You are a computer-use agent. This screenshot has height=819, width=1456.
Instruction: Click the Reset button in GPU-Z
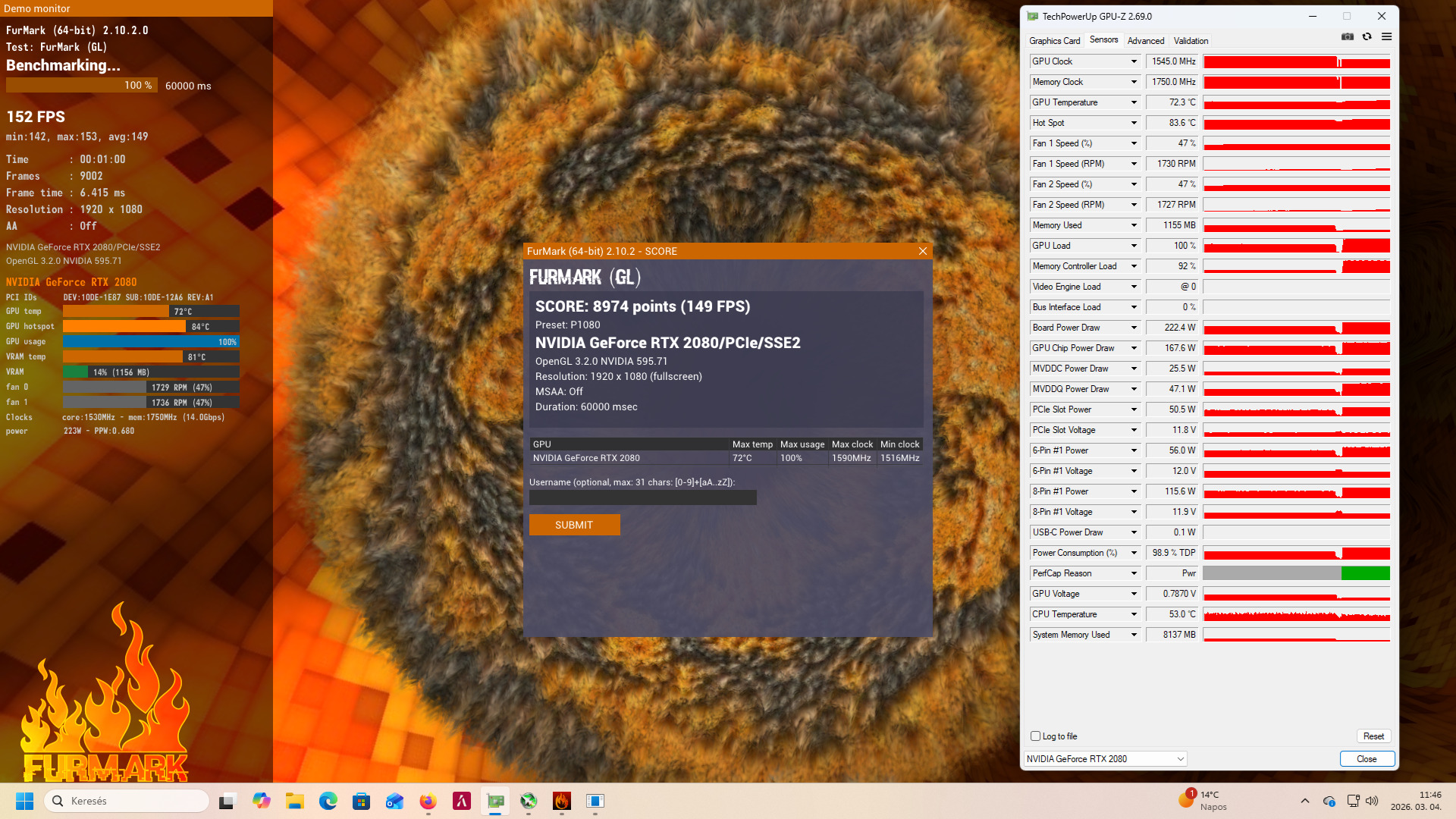[1373, 736]
